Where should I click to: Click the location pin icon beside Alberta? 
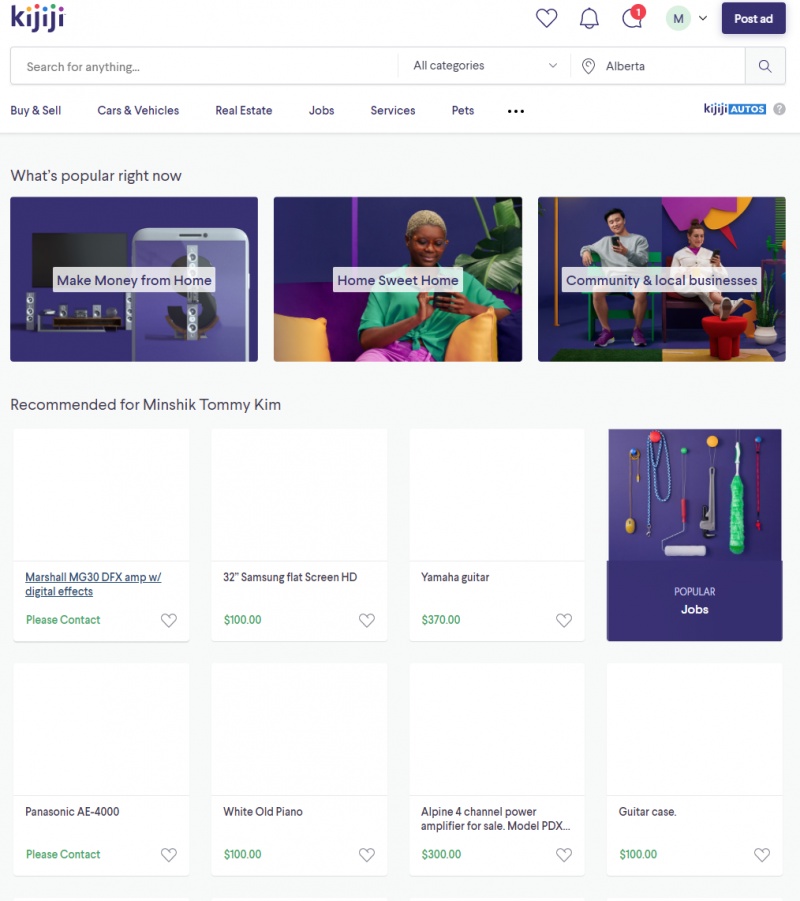pos(589,67)
